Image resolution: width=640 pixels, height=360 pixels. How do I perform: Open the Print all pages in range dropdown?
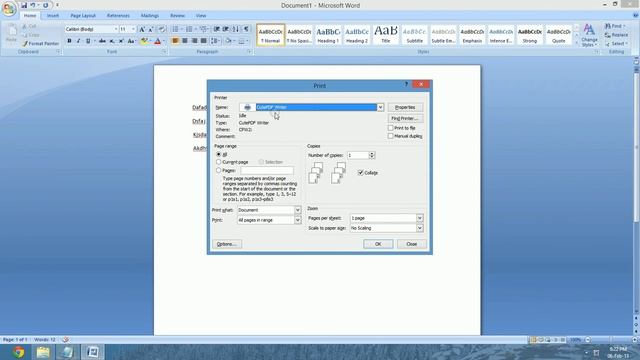[298, 220]
